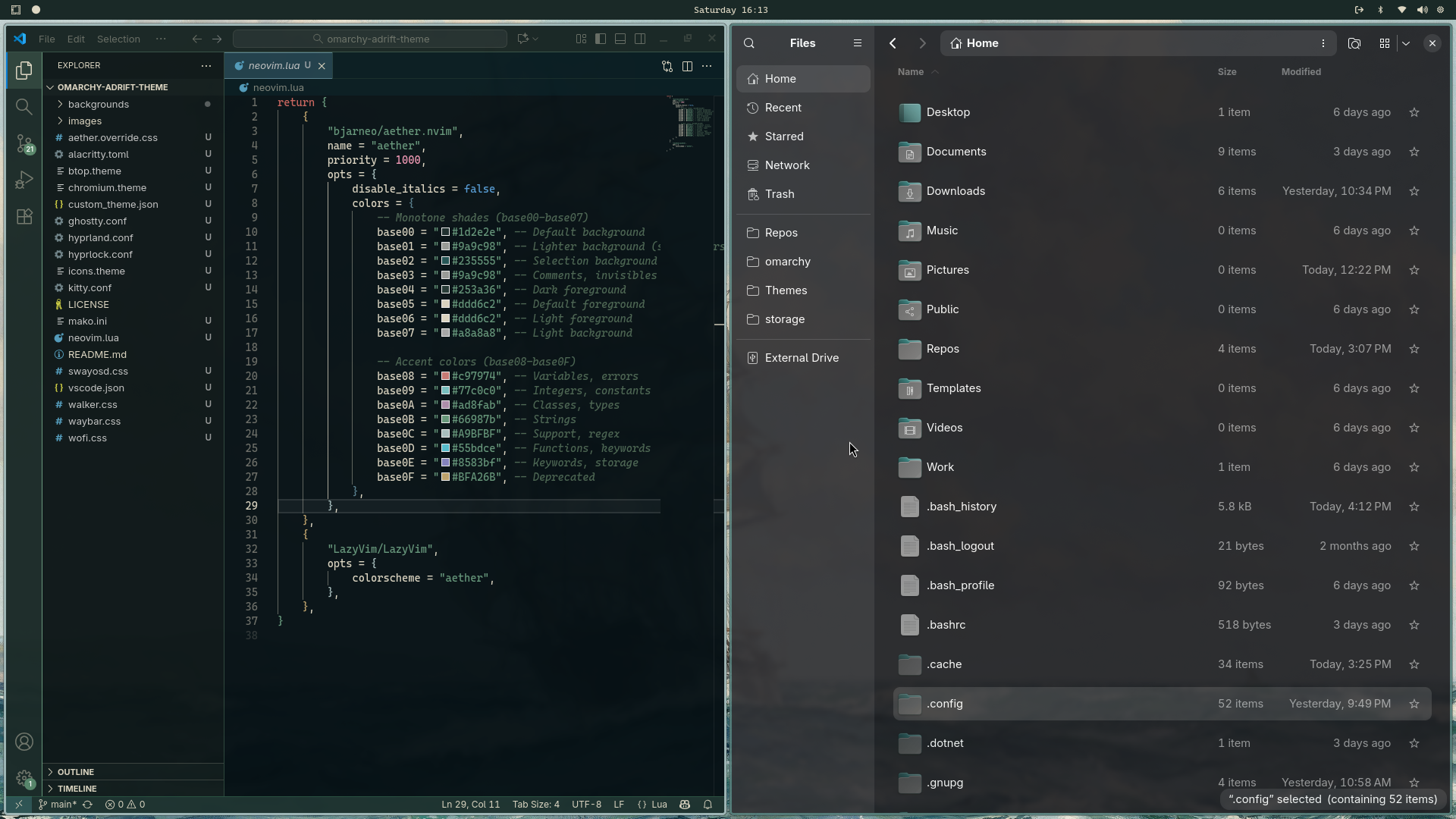Screen dimensions: 1456x819
Task: Open editor More Actions ellipsis
Action: click(707, 66)
